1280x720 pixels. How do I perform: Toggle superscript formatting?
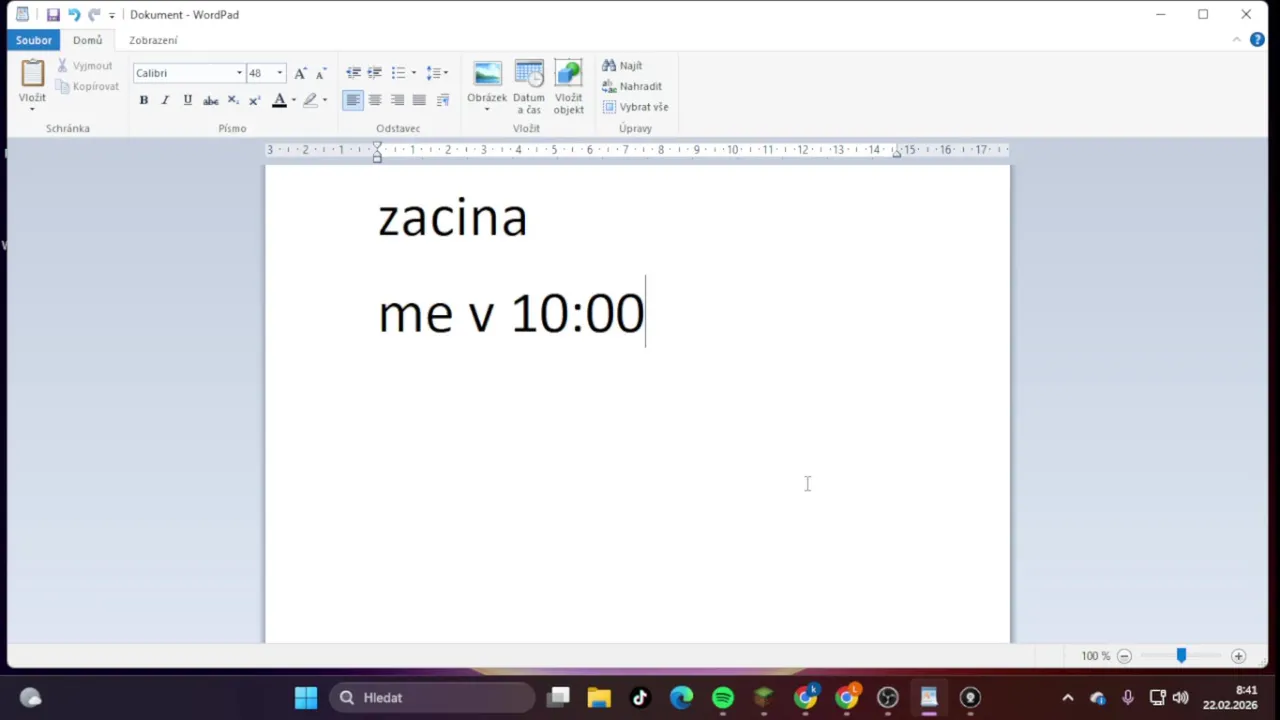pyautogui.click(x=254, y=100)
